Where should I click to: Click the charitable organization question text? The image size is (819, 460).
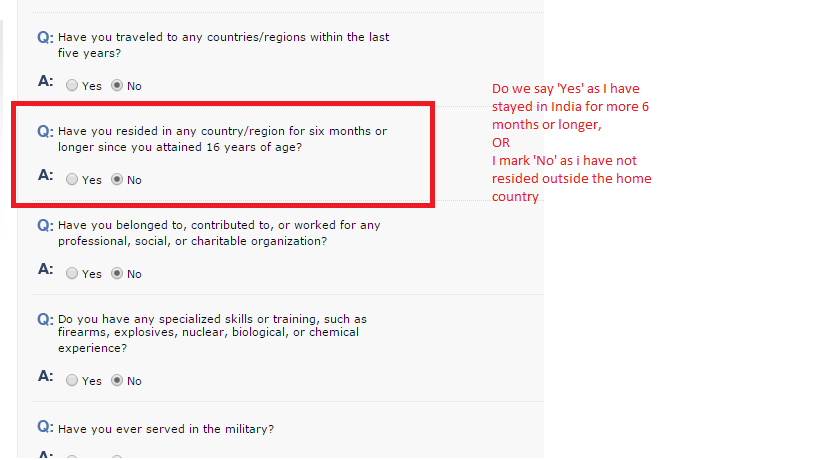pyautogui.click(x=219, y=233)
